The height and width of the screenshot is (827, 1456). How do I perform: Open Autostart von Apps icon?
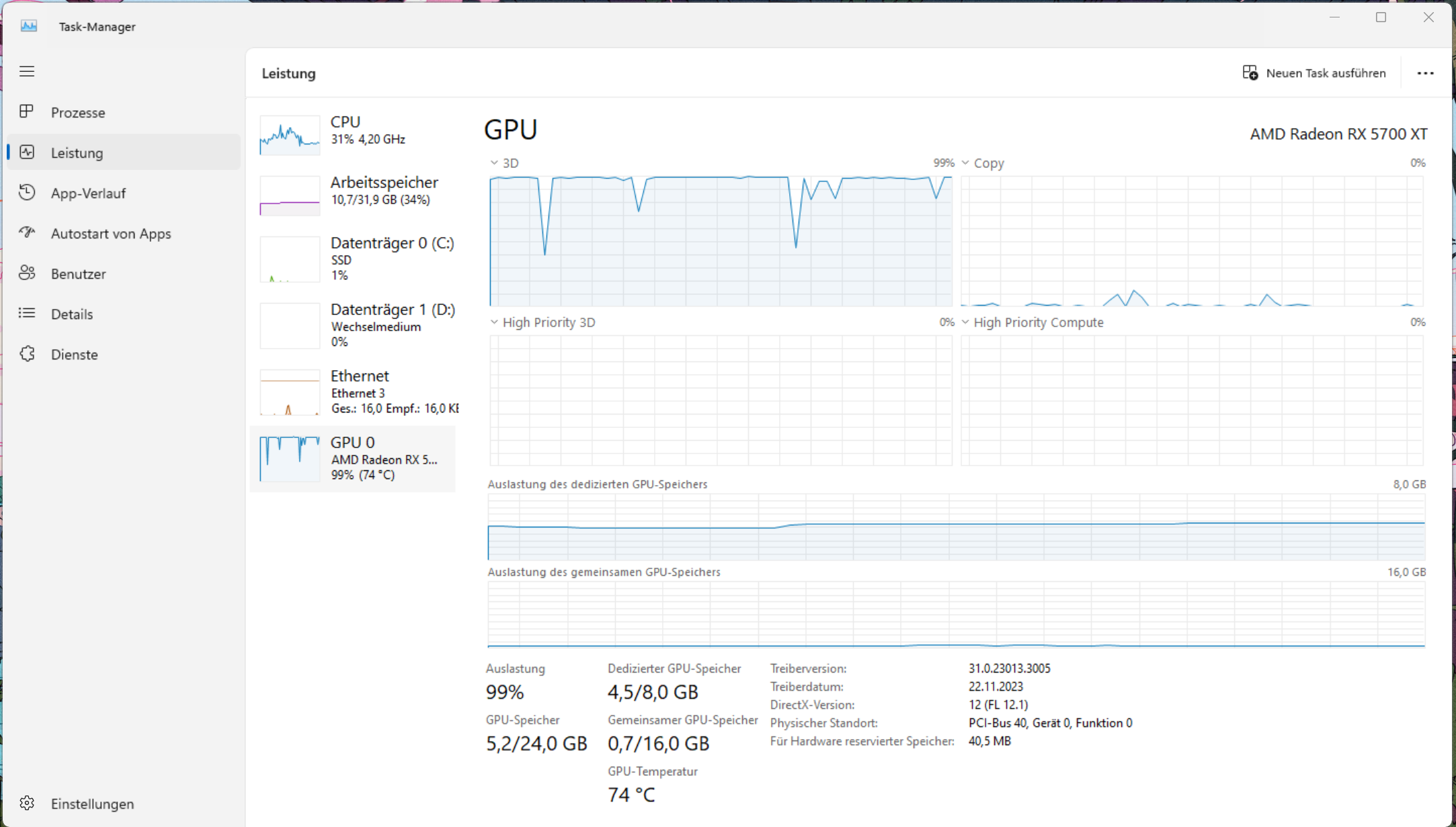coord(27,232)
